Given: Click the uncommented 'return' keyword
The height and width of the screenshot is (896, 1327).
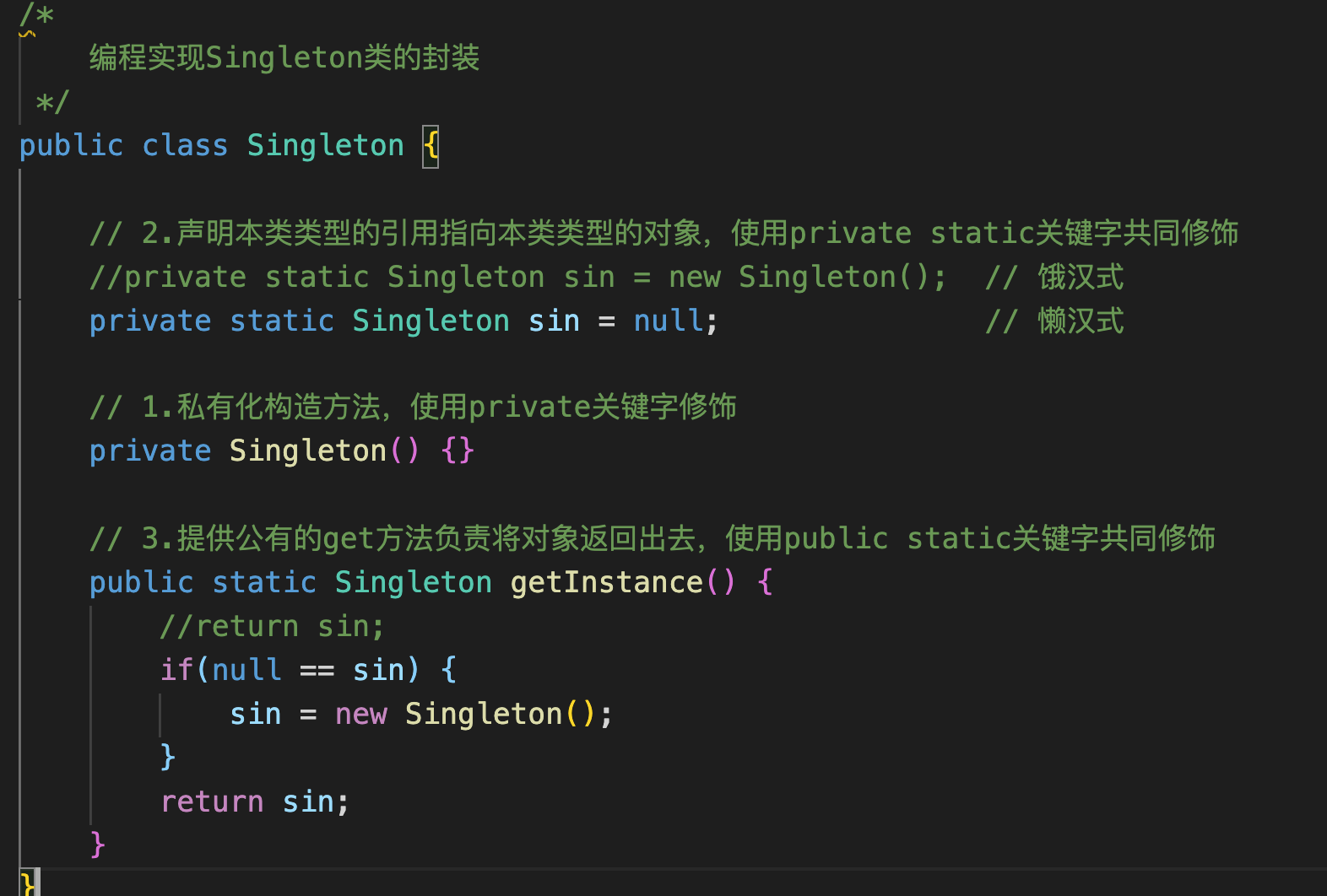Looking at the screenshot, I should tap(212, 802).
